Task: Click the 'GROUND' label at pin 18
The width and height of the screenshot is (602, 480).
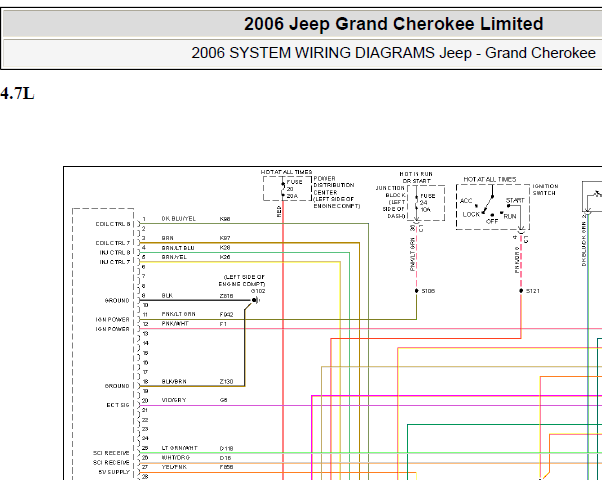Action: pyautogui.click(x=117, y=386)
